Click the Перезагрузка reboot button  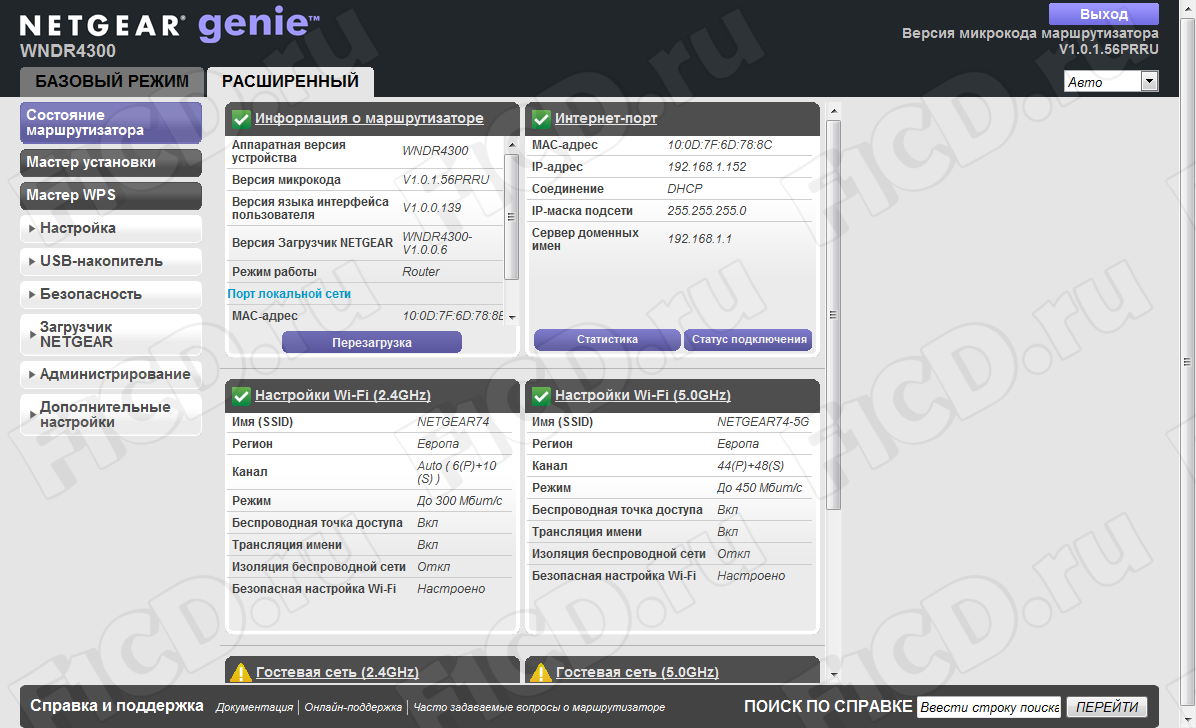point(371,343)
